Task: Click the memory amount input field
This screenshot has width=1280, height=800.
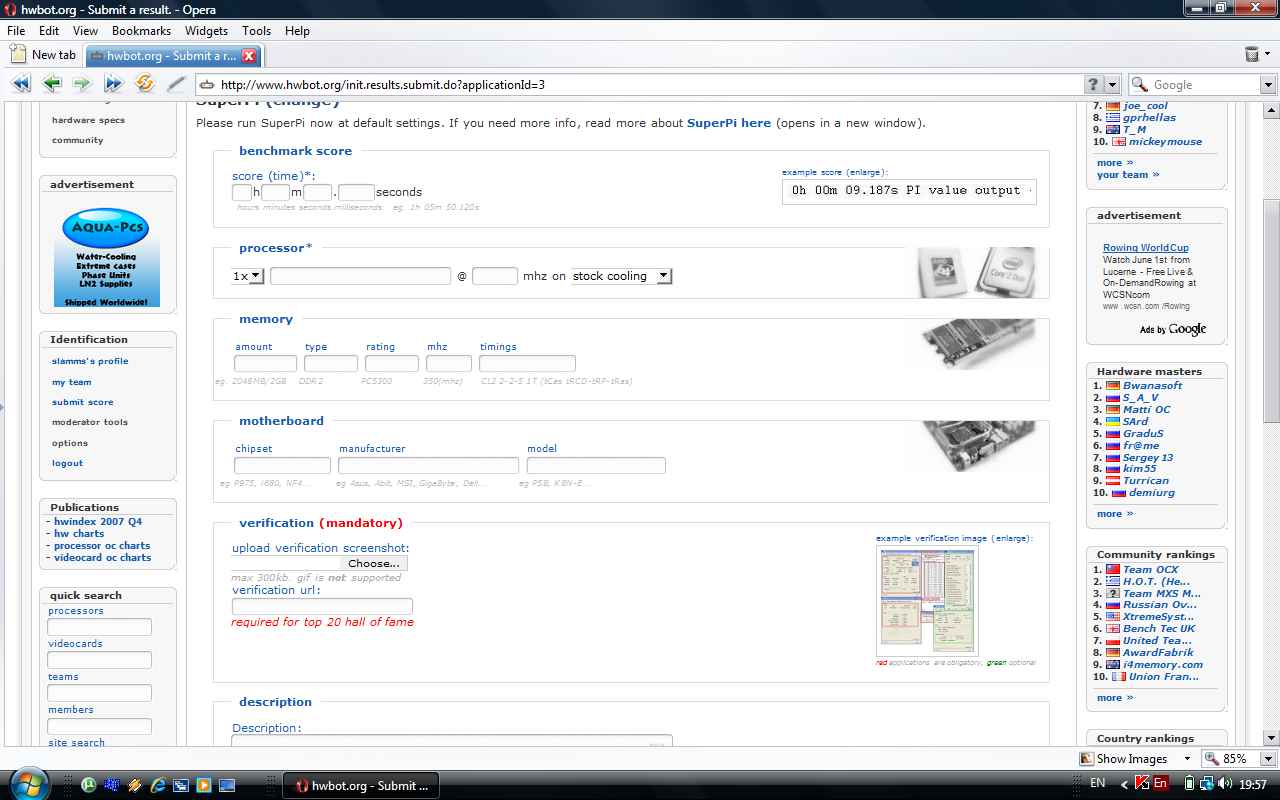Action: [265, 364]
